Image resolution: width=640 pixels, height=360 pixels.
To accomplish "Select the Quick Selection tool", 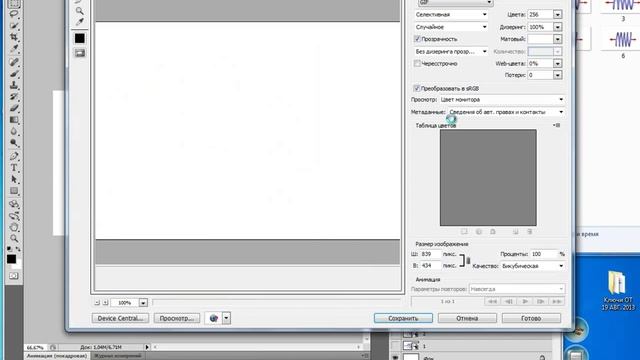I will [14, 26].
